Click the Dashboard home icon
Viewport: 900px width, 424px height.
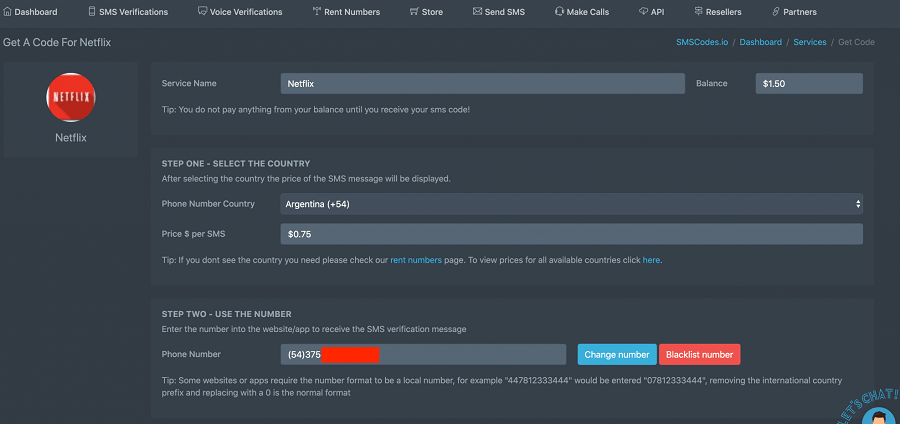7,11
